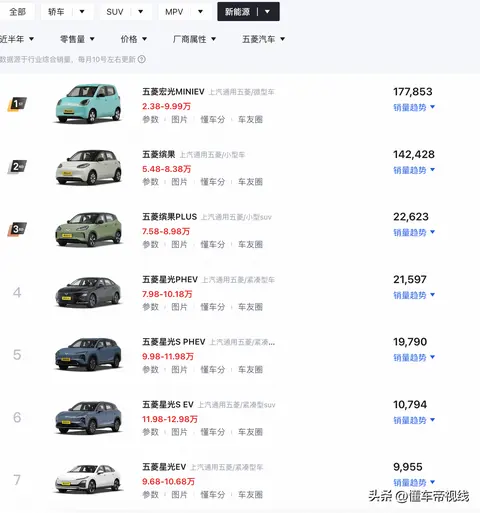480x513 pixels.
Task: Click the rank 2 badge icon
Action: click(17, 167)
